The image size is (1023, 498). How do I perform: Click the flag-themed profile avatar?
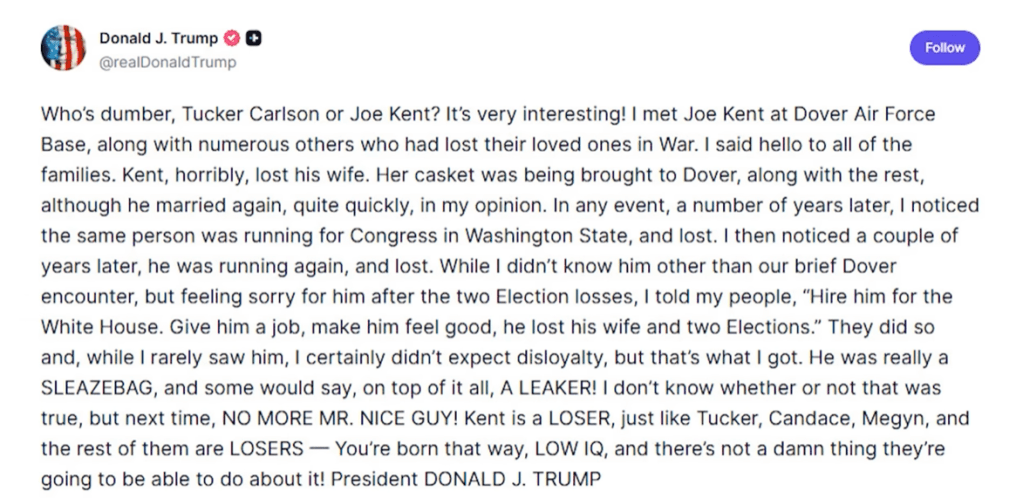[x=63, y=48]
